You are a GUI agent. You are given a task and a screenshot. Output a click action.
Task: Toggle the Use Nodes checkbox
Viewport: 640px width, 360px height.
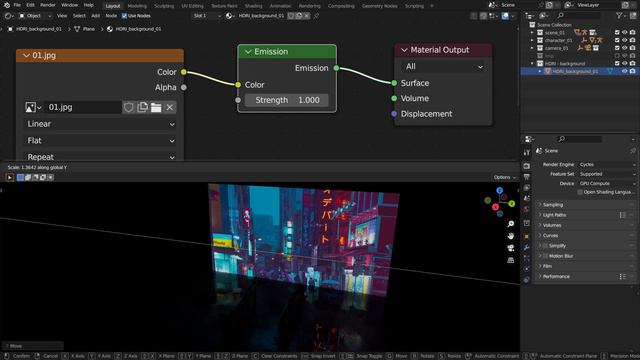[124, 16]
